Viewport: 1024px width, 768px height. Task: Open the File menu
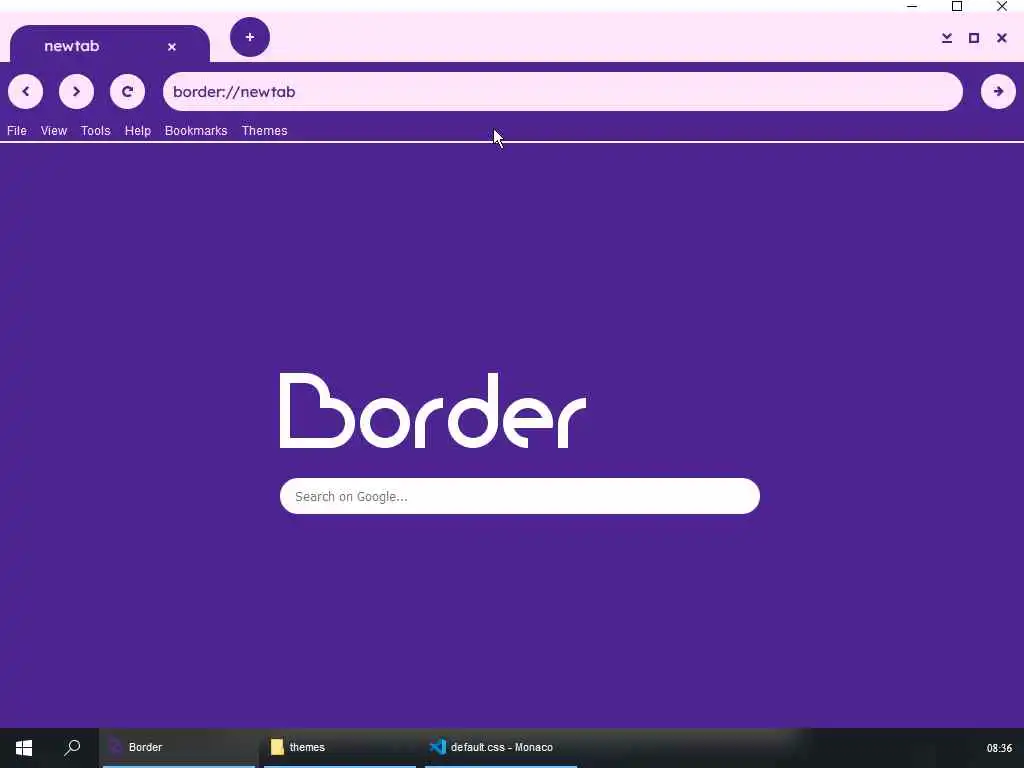(x=17, y=131)
